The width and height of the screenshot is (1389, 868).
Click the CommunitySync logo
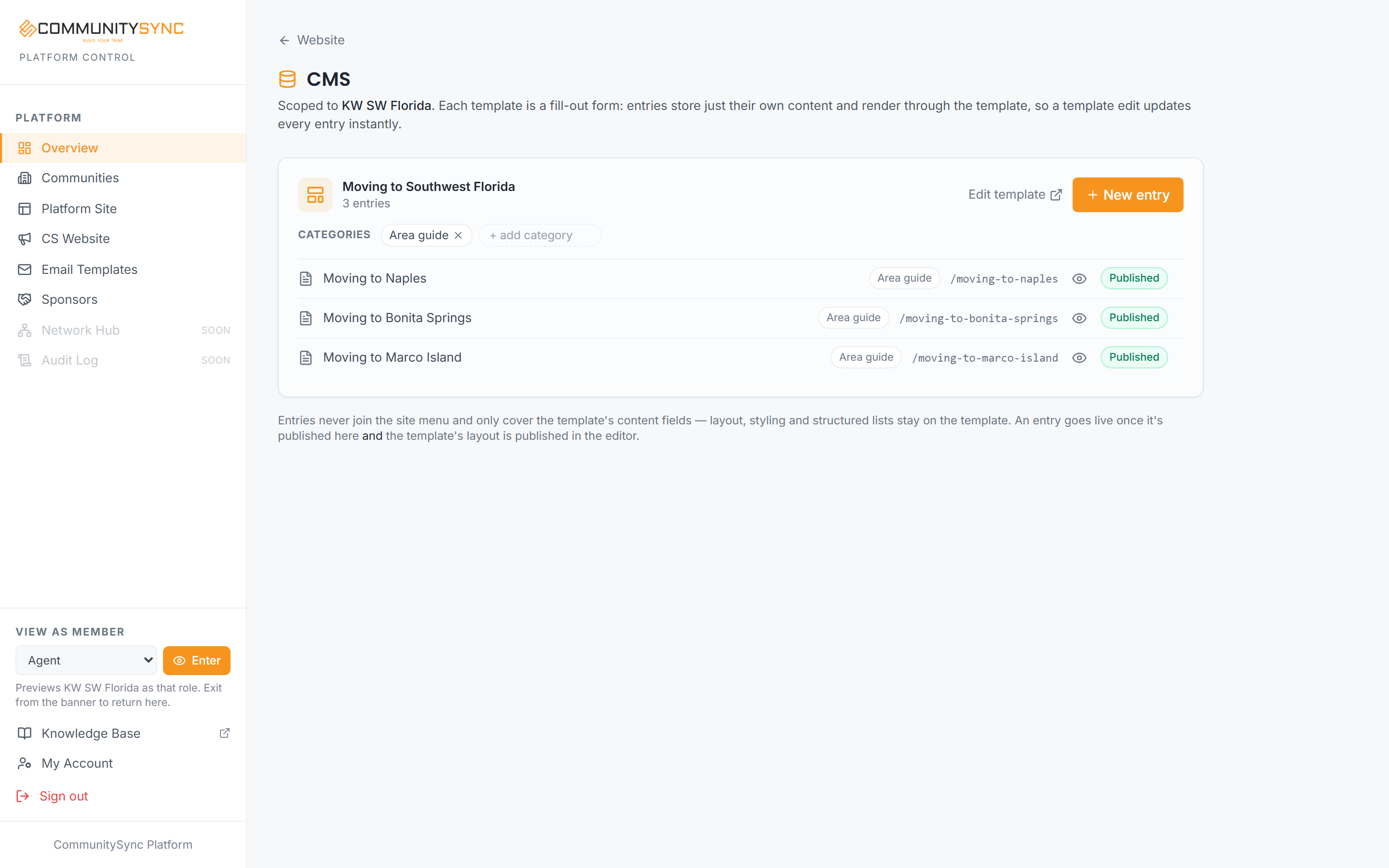(101, 30)
